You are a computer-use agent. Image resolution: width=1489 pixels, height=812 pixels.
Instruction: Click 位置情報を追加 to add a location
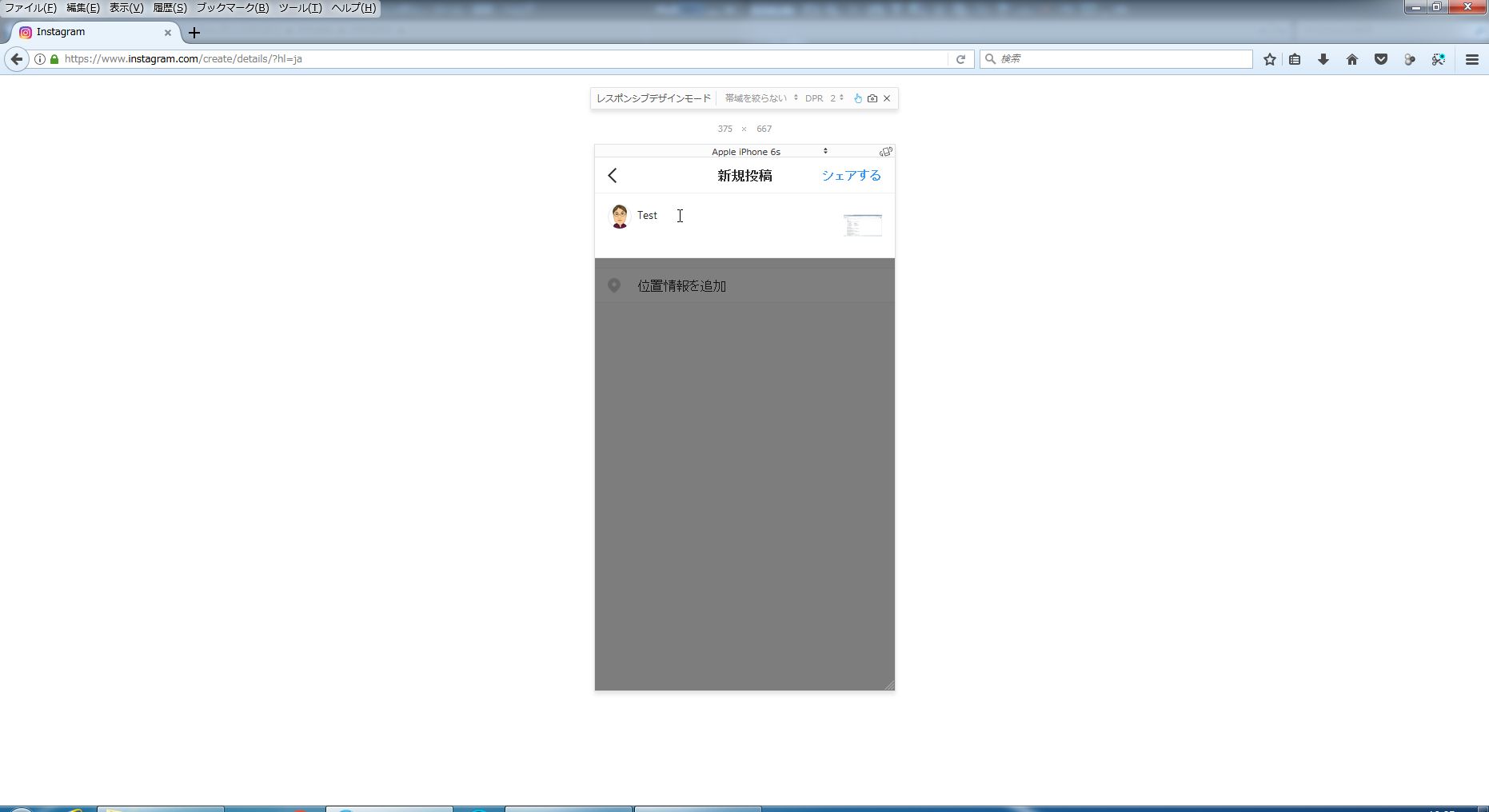pos(681,286)
